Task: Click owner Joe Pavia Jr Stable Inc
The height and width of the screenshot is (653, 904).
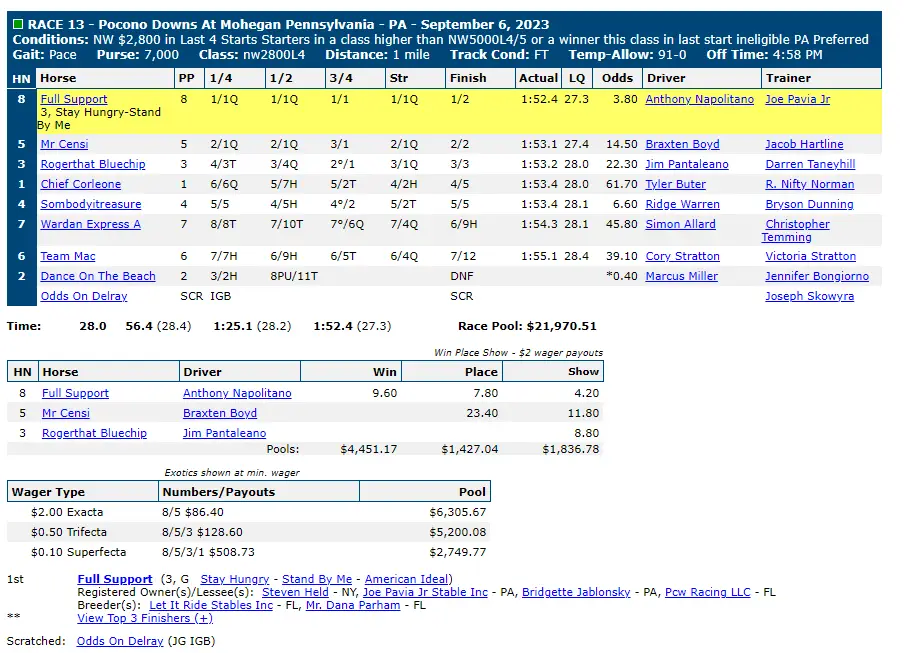Action: click(x=425, y=592)
